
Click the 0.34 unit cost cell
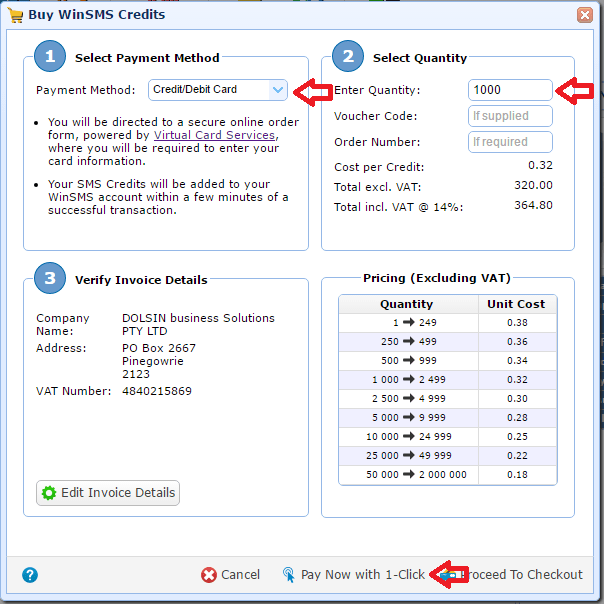point(517,361)
